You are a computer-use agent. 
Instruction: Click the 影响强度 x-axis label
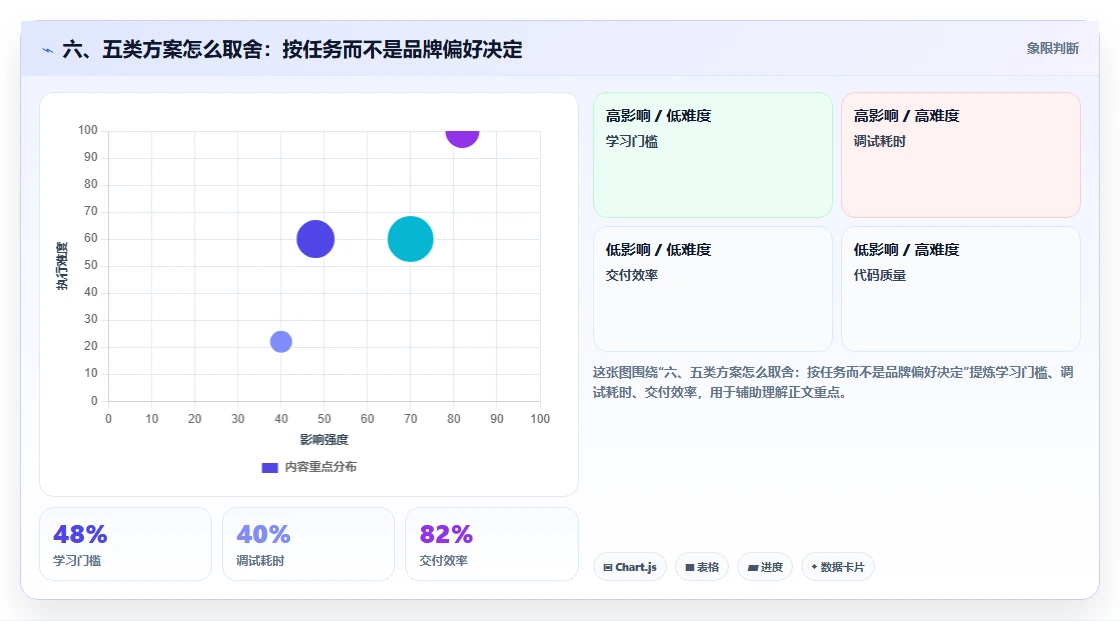pyautogui.click(x=324, y=439)
